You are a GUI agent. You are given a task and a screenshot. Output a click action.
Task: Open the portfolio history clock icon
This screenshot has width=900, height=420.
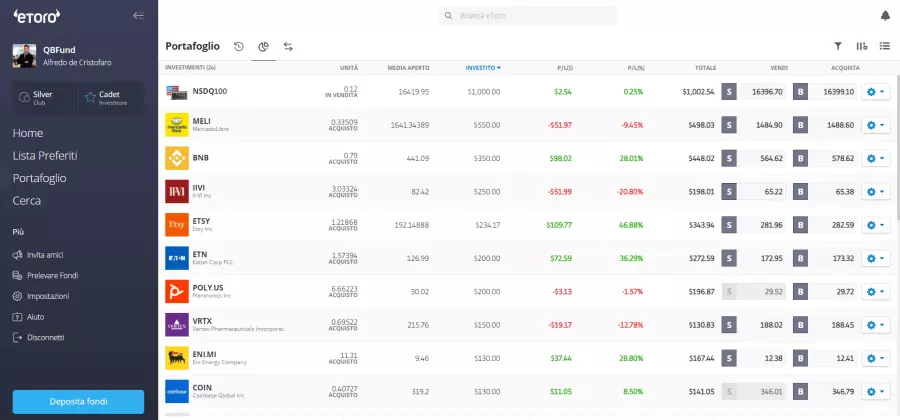(x=239, y=47)
